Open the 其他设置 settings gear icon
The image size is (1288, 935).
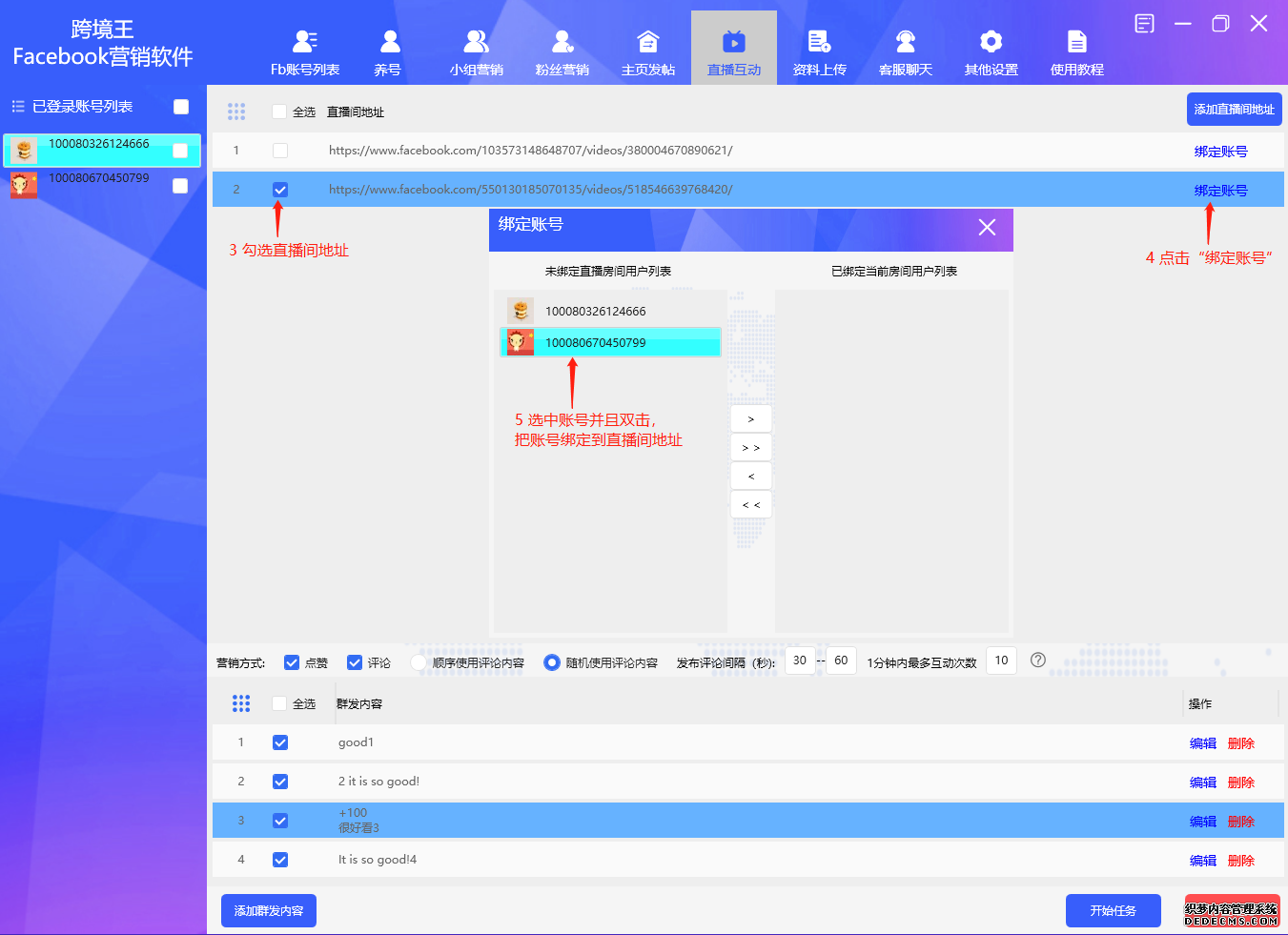click(x=990, y=43)
